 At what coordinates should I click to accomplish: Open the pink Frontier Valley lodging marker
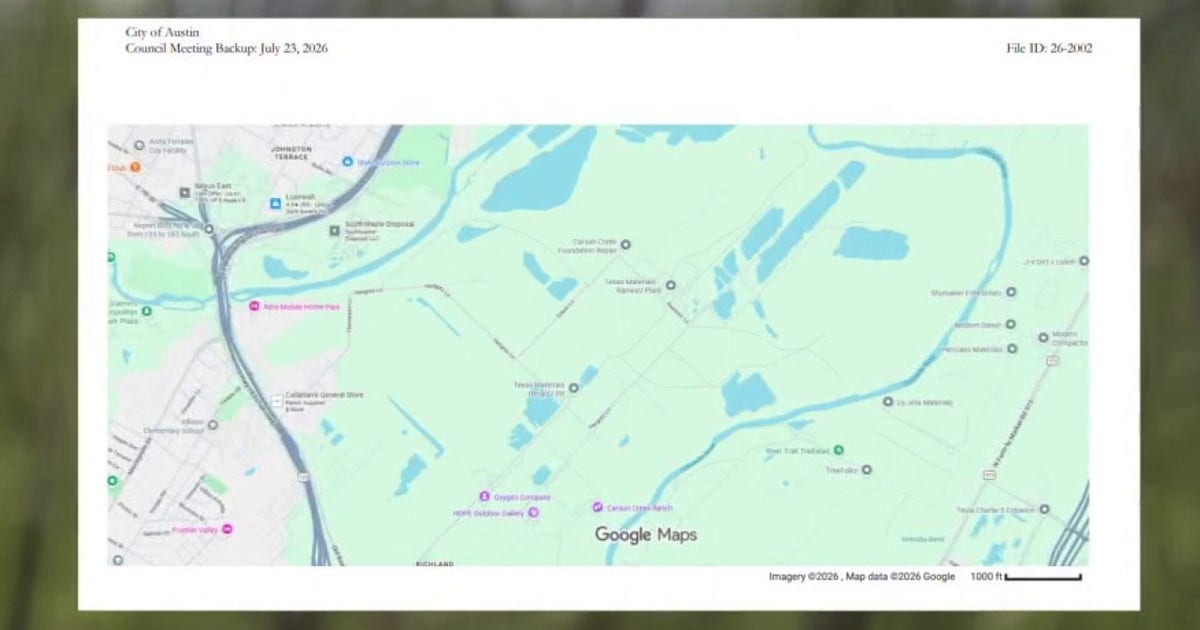(x=227, y=529)
